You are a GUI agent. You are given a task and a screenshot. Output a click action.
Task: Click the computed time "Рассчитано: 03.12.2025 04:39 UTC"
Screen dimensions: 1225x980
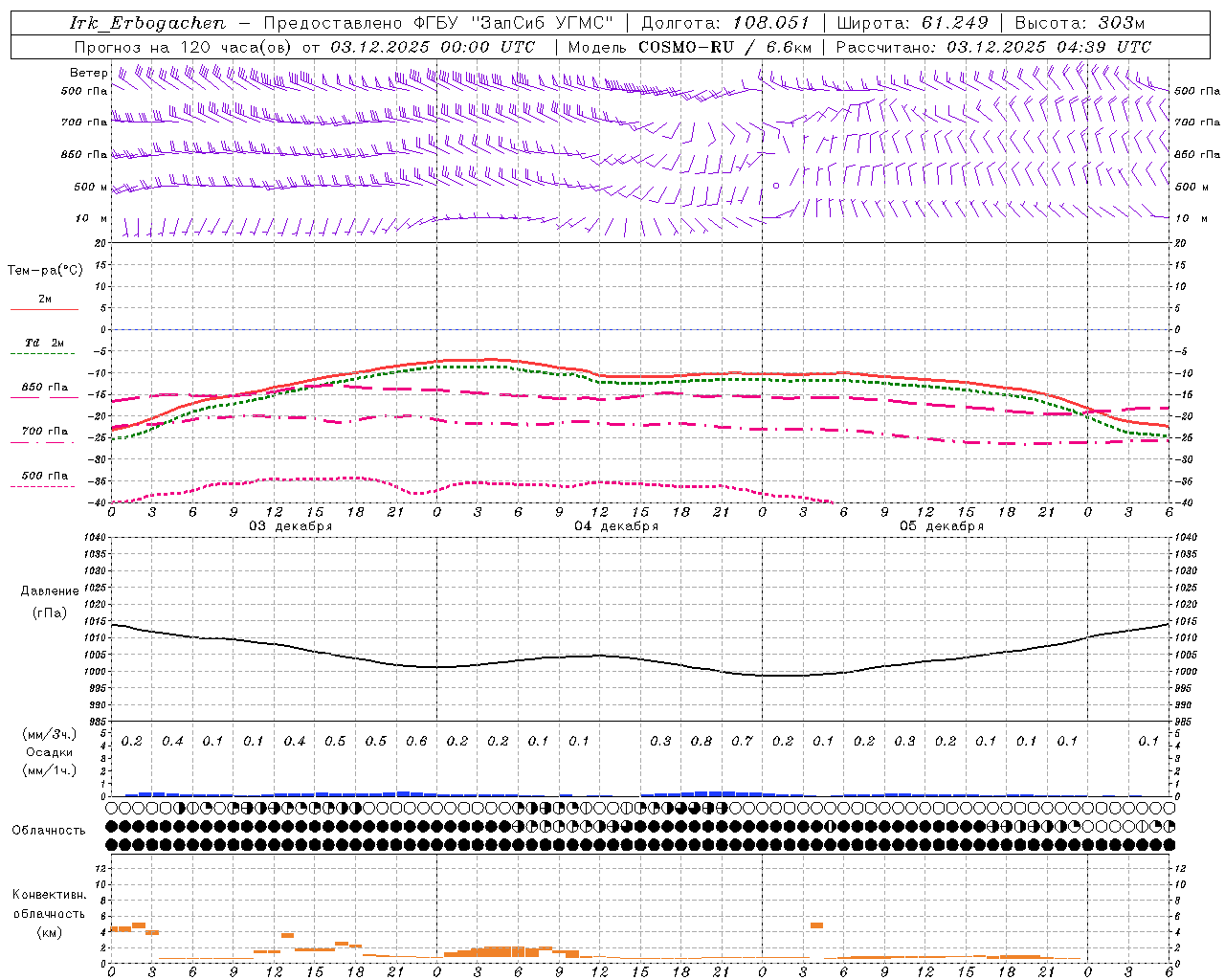click(x=994, y=47)
